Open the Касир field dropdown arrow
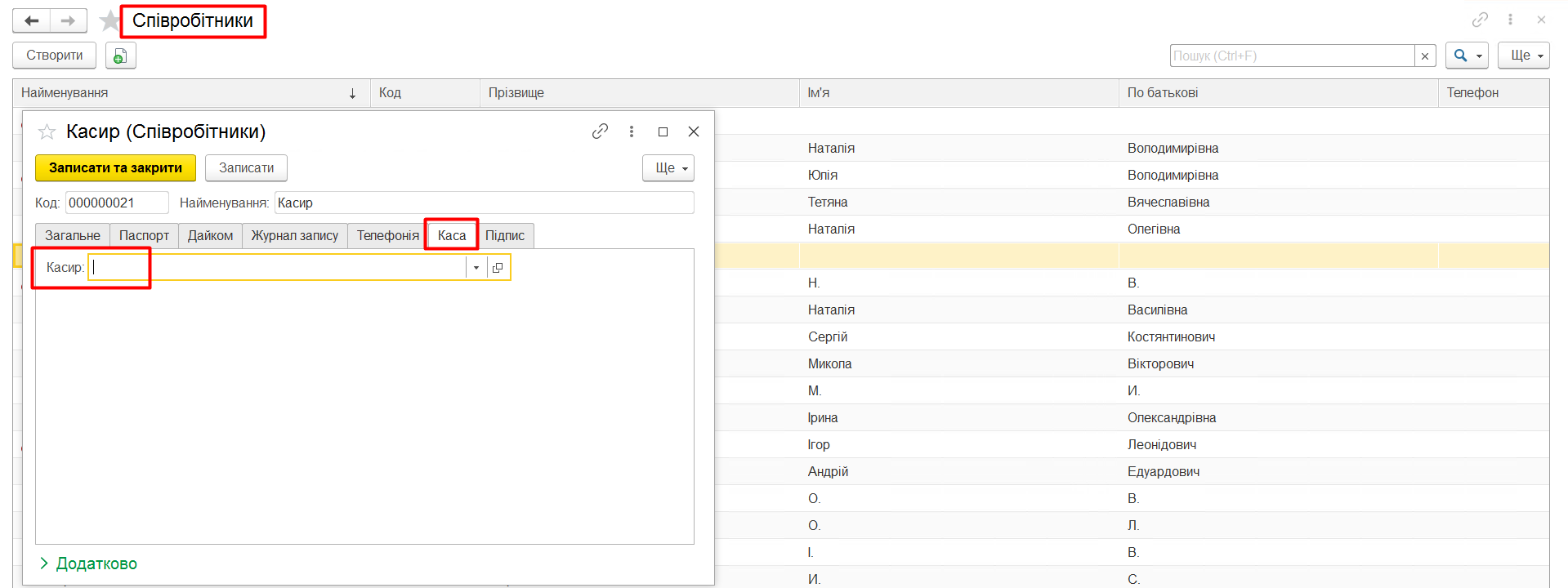The width and height of the screenshot is (1568, 588). click(x=476, y=268)
